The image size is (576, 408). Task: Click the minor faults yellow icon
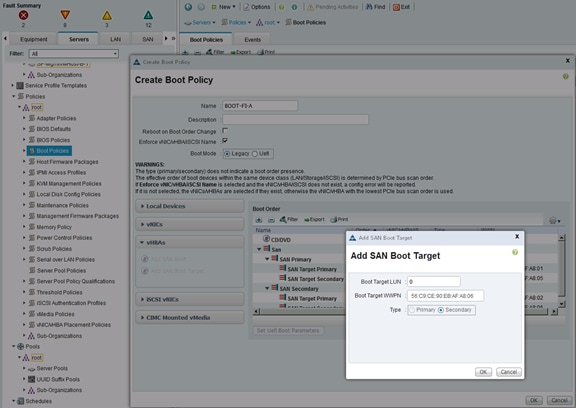(x=107, y=15)
